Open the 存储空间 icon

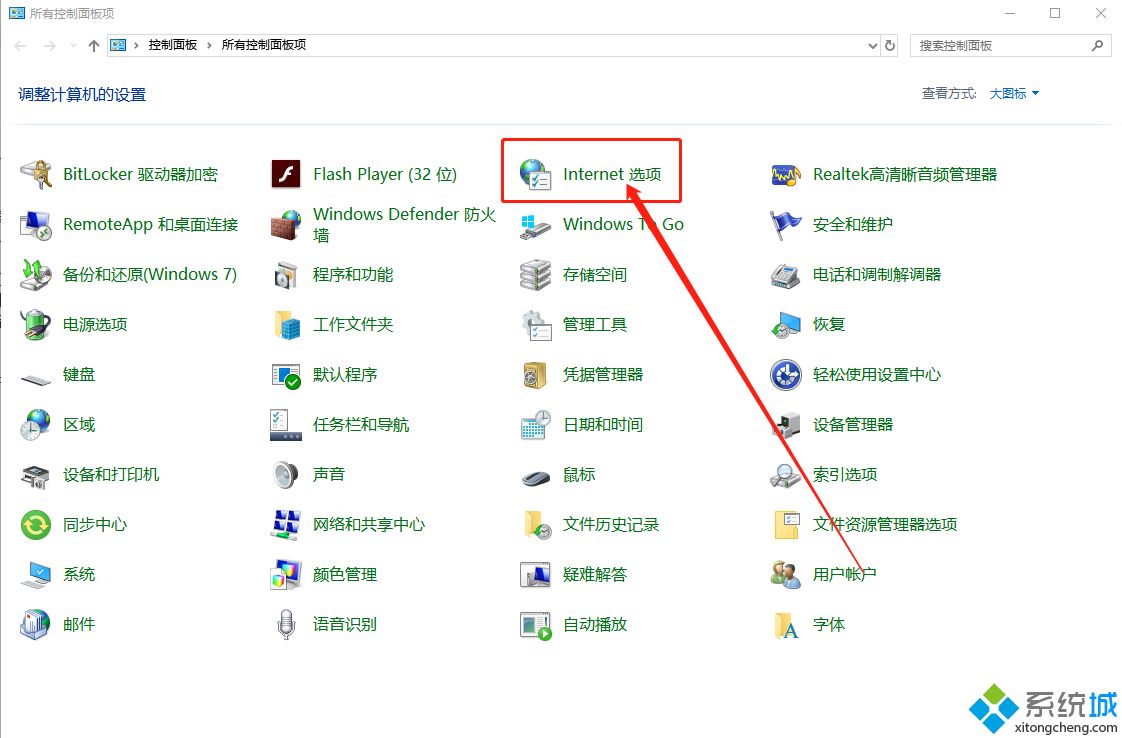coord(535,275)
